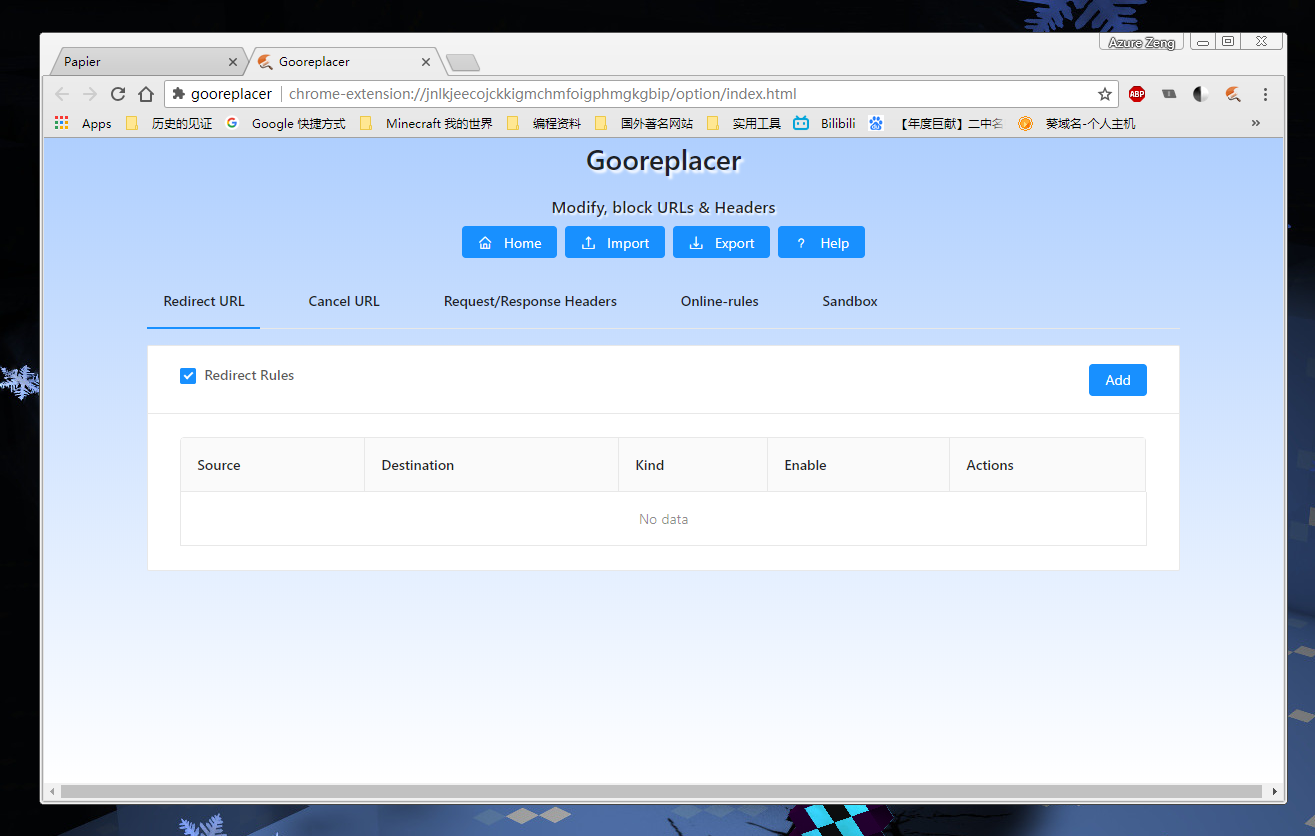
Task: Open the Apps grid shortcut
Action: pyautogui.click(x=83, y=124)
